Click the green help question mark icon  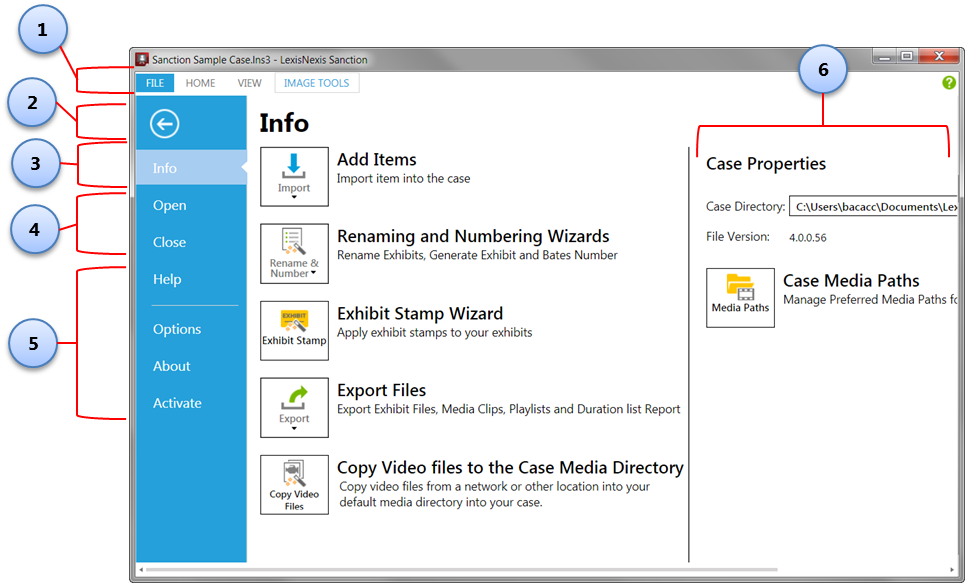949,82
